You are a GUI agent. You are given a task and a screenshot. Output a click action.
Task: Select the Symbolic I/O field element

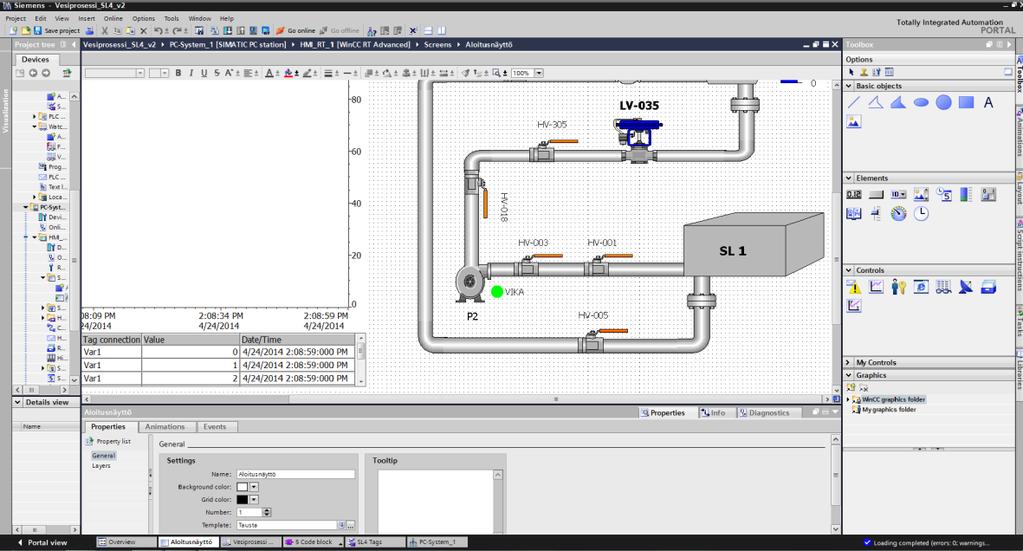[x=898, y=194]
